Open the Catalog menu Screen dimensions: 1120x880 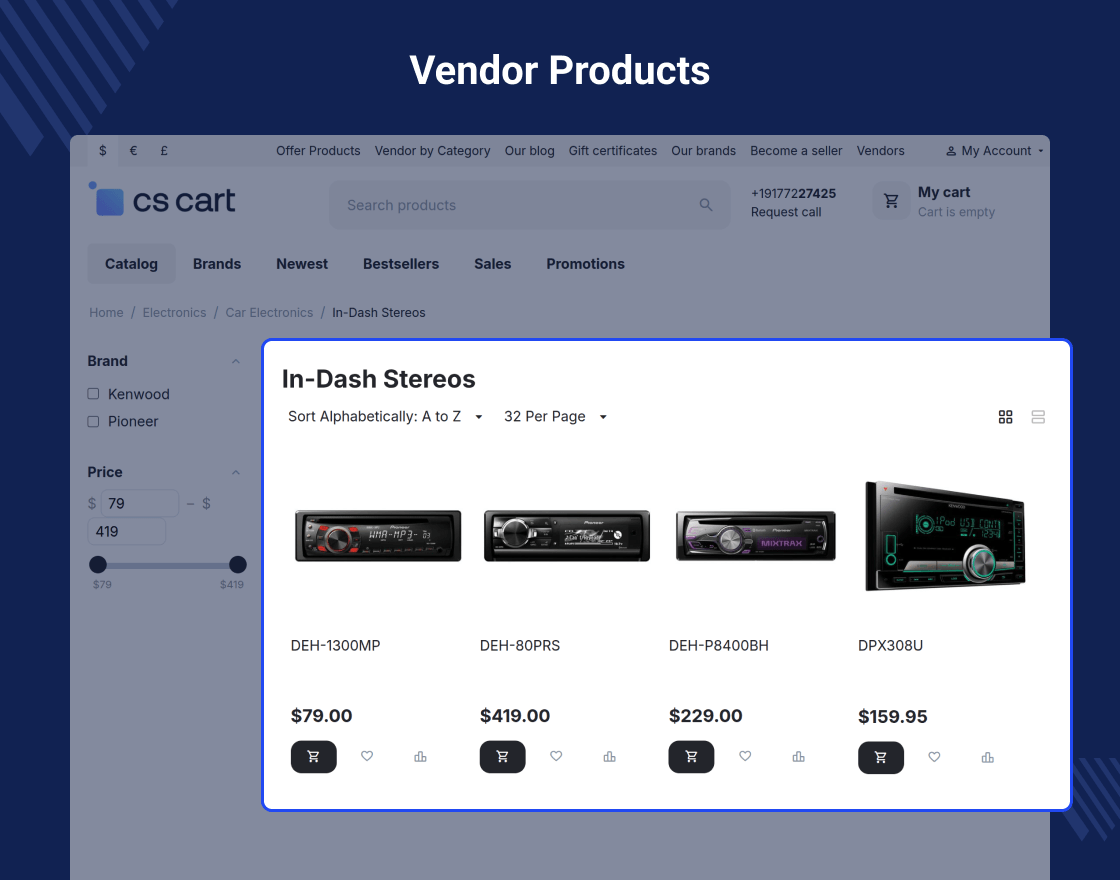click(131, 264)
